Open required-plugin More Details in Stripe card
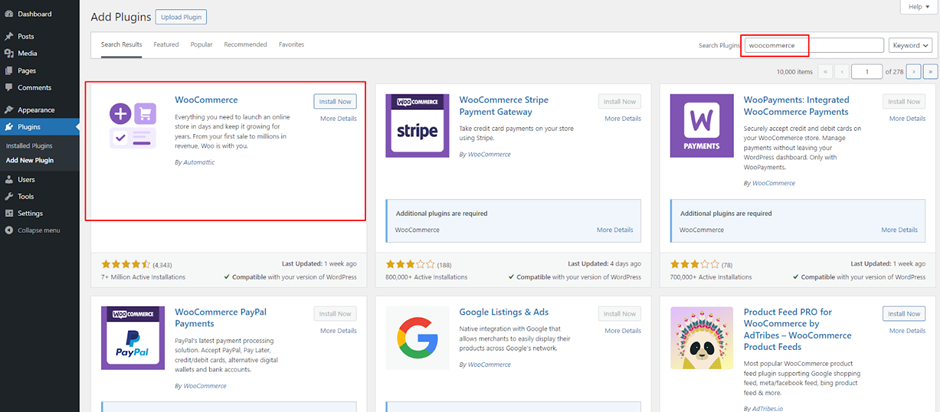 614,230
